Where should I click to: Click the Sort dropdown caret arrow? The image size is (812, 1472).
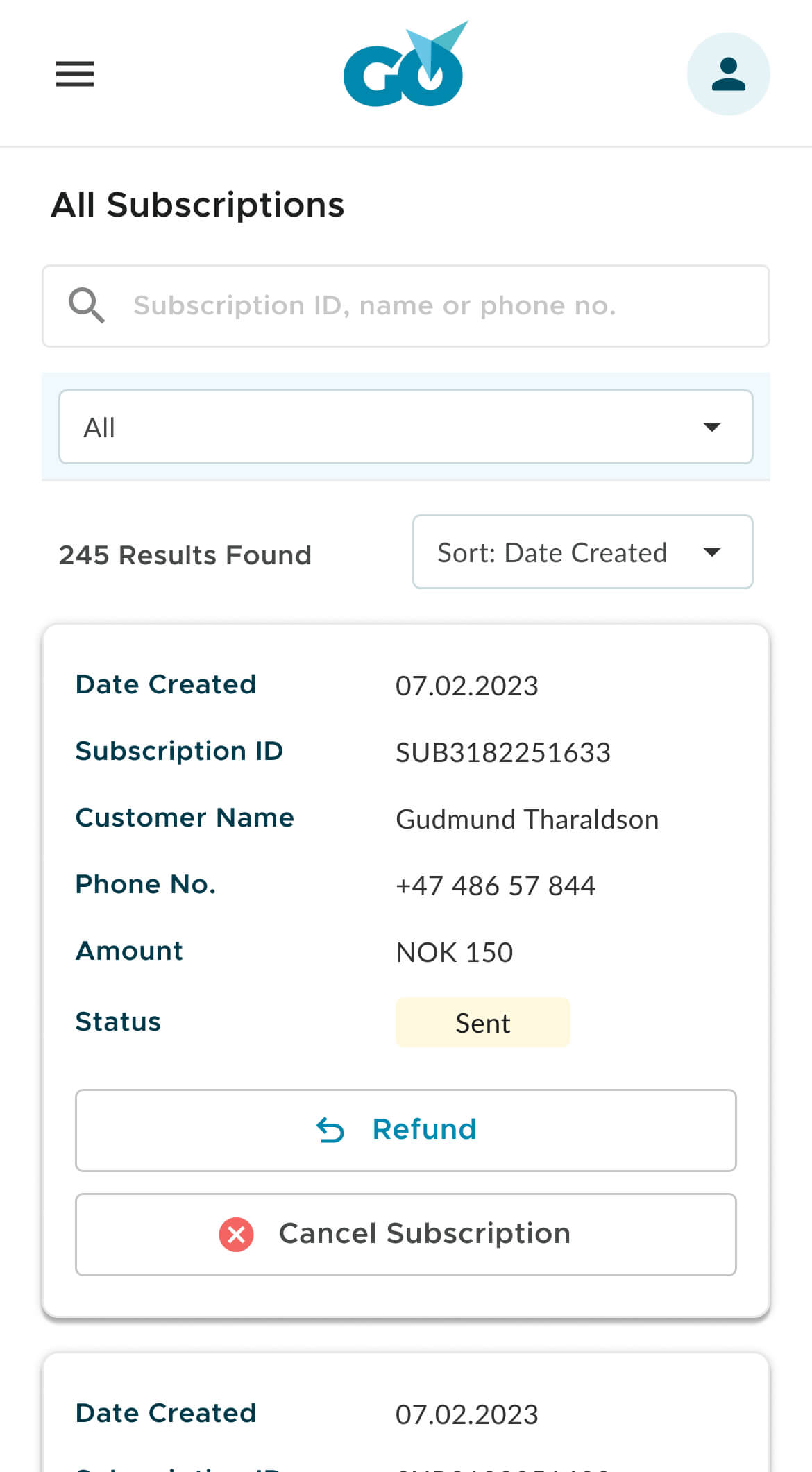[711, 552]
